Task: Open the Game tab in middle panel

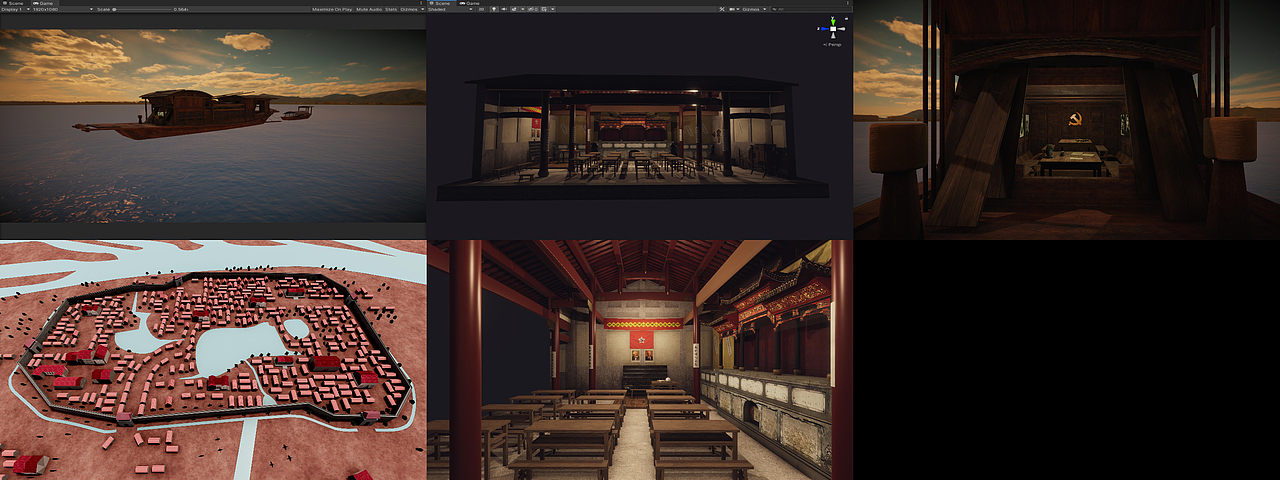Action: pyautogui.click(x=470, y=3)
